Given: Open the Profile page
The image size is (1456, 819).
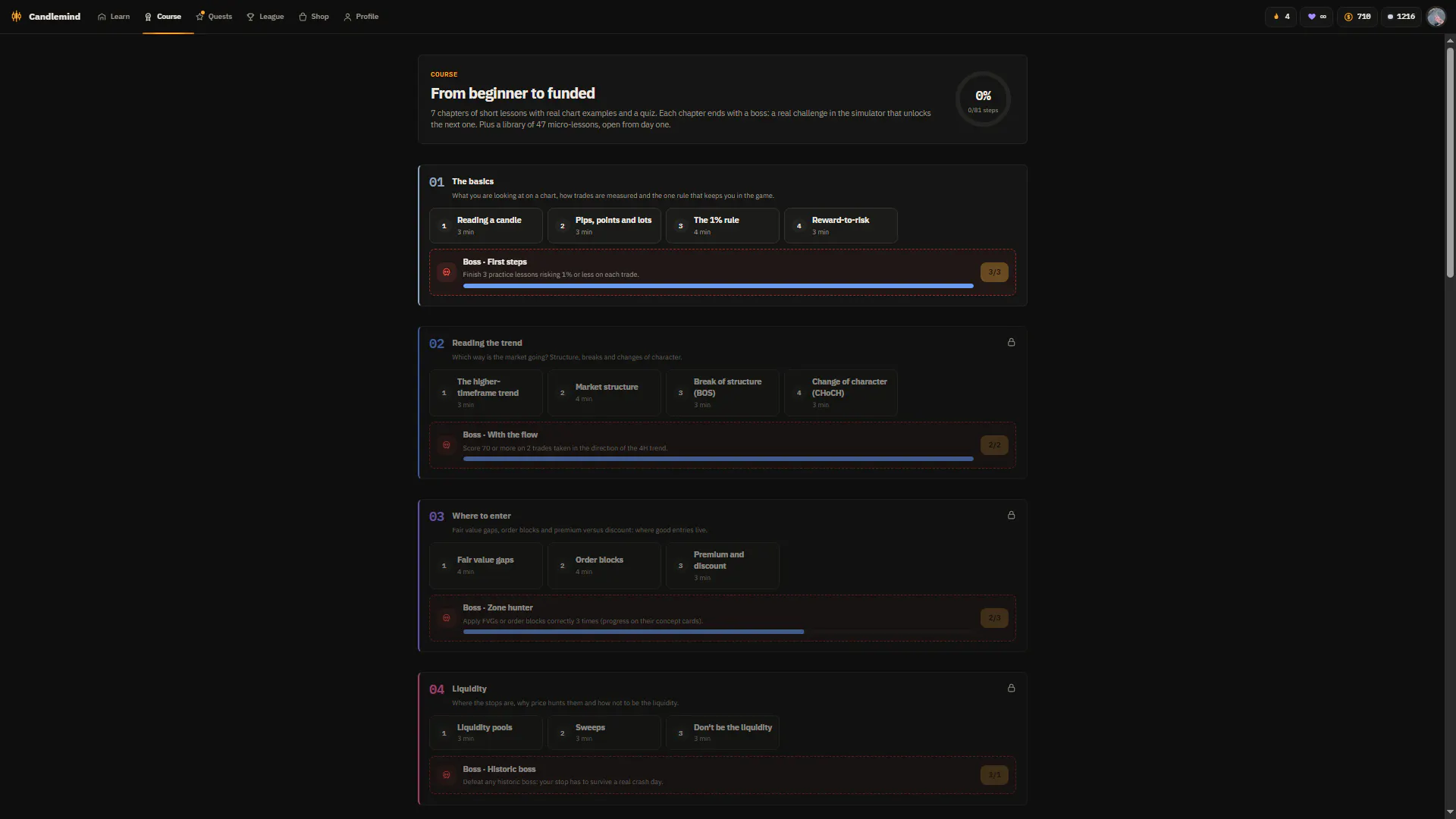Looking at the screenshot, I should coord(361,16).
